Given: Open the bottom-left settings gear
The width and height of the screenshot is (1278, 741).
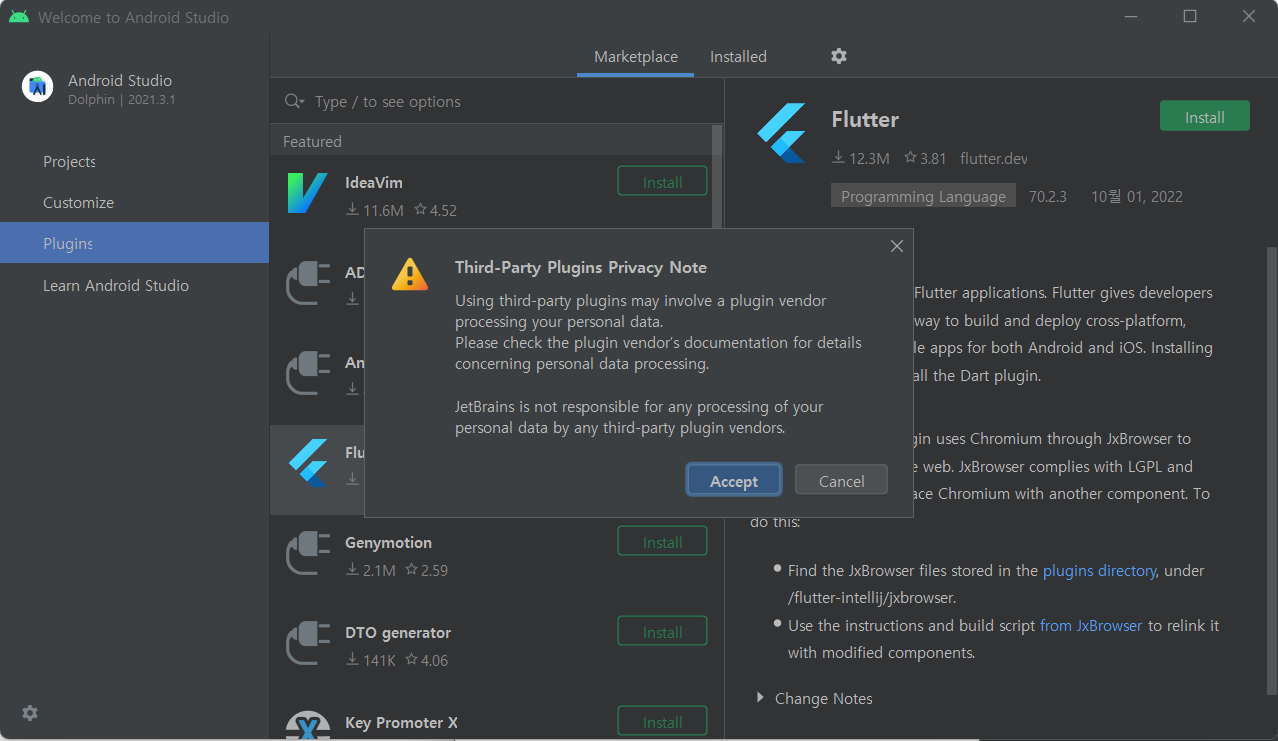Looking at the screenshot, I should [30, 713].
